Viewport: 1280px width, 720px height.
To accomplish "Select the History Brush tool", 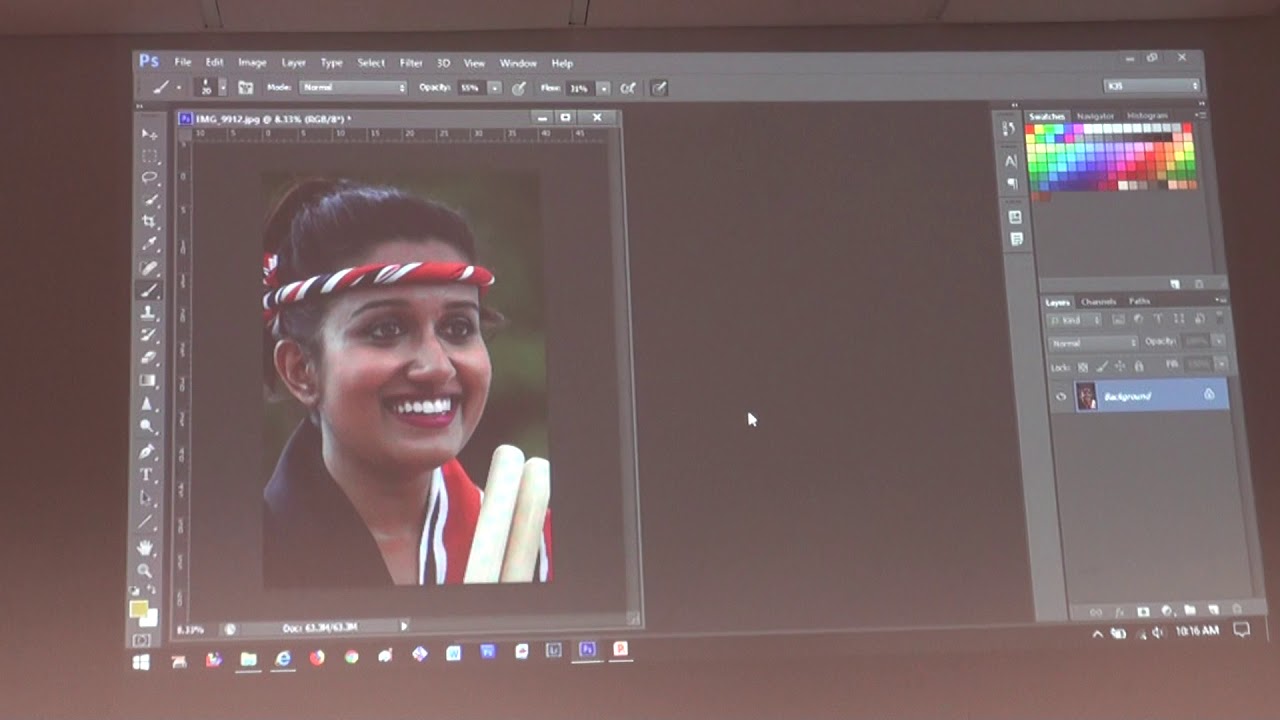I will click(x=149, y=335).
